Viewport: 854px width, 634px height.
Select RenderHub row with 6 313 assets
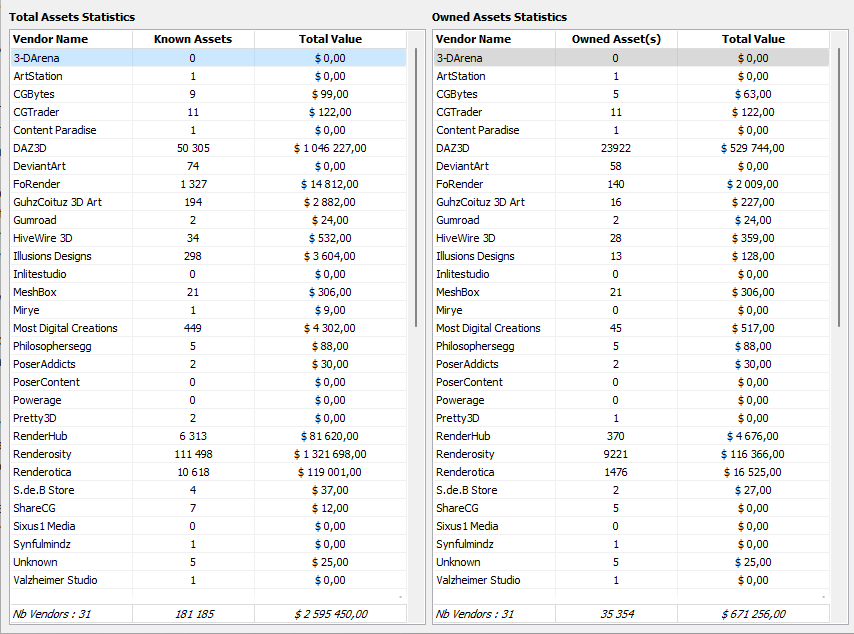[x=209, y=436]
